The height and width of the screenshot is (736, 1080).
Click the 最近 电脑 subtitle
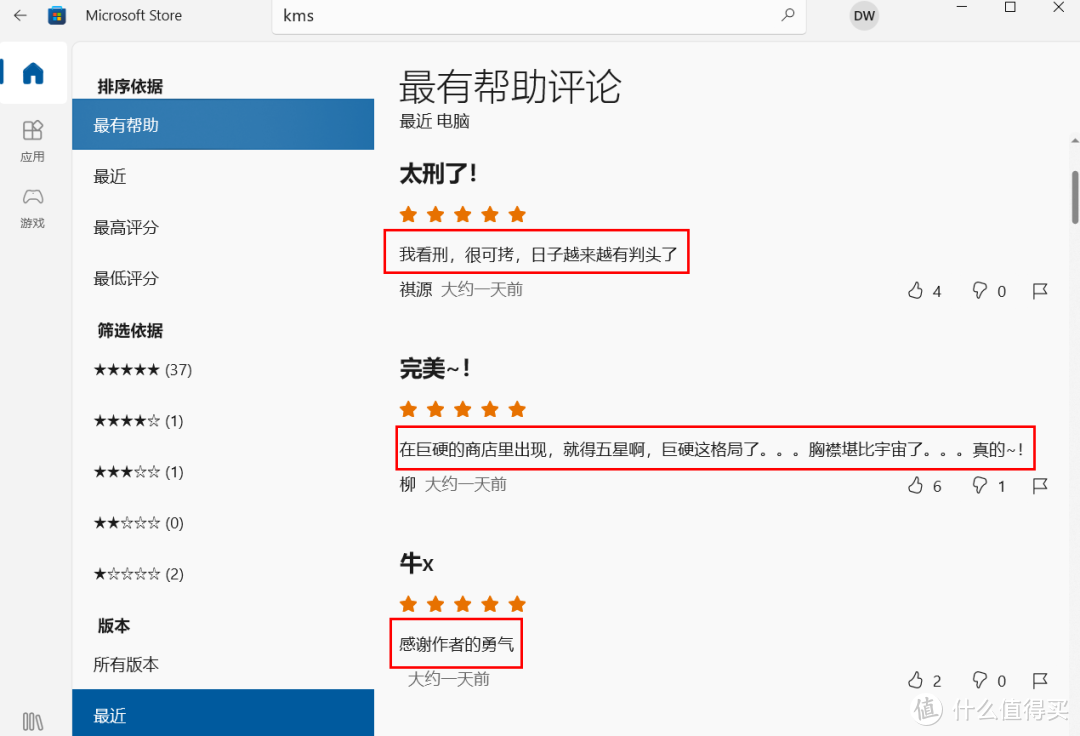pos(435,121)
